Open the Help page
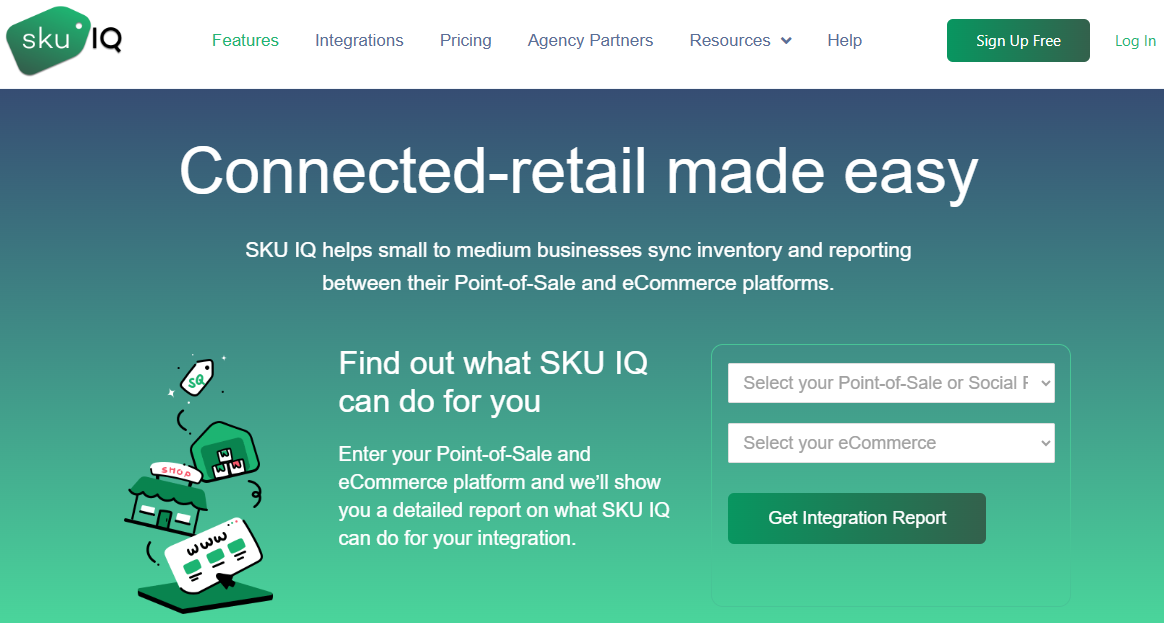 (x=845, y=40)
